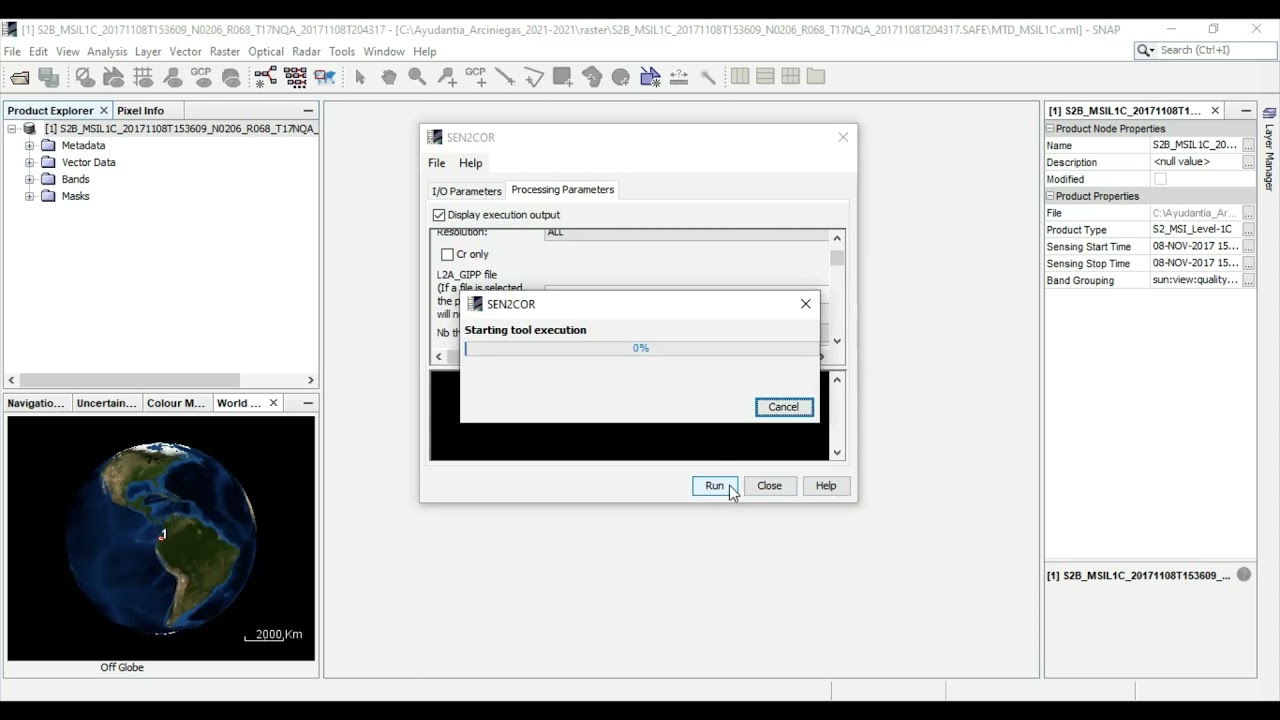Switch to I/O Parameters tab

pos(466,191)
